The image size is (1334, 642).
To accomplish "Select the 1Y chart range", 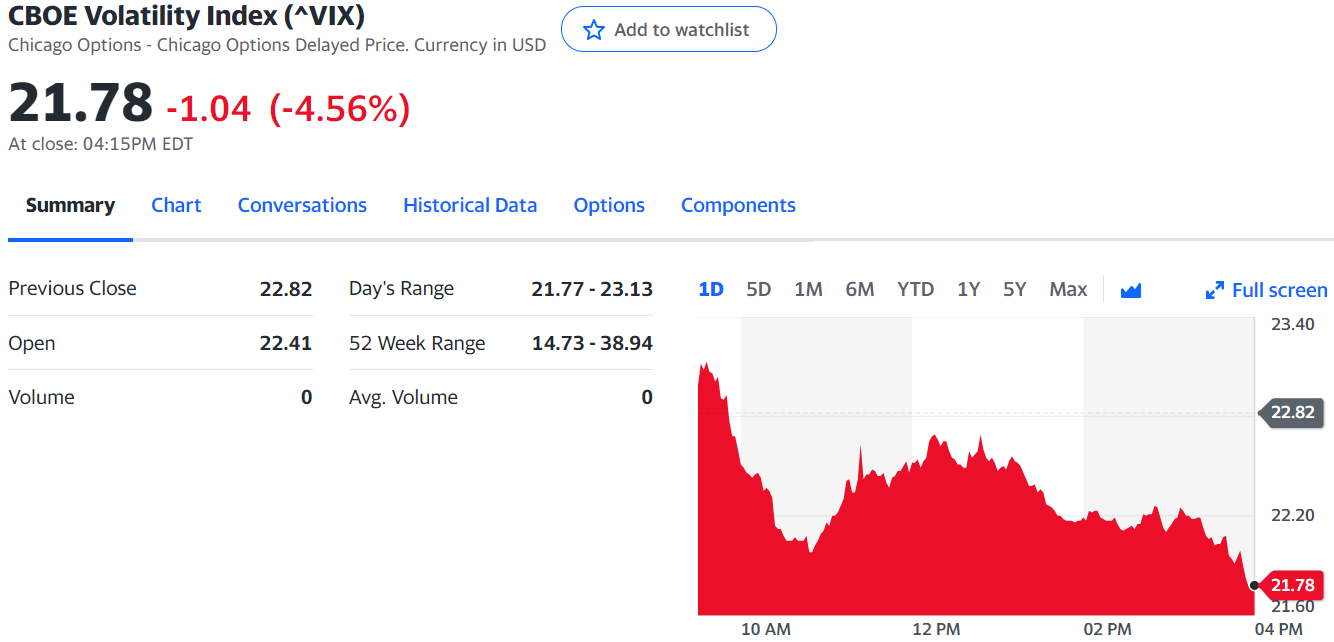I will (968, 289).
